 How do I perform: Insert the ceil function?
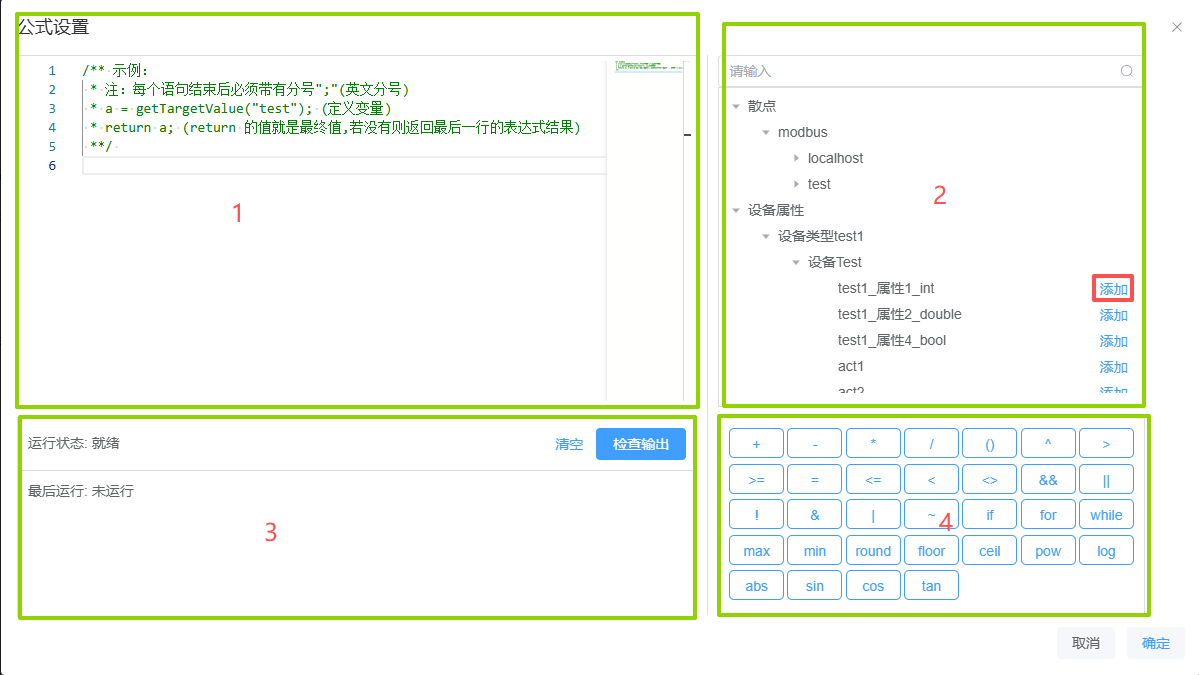[989, 550]
